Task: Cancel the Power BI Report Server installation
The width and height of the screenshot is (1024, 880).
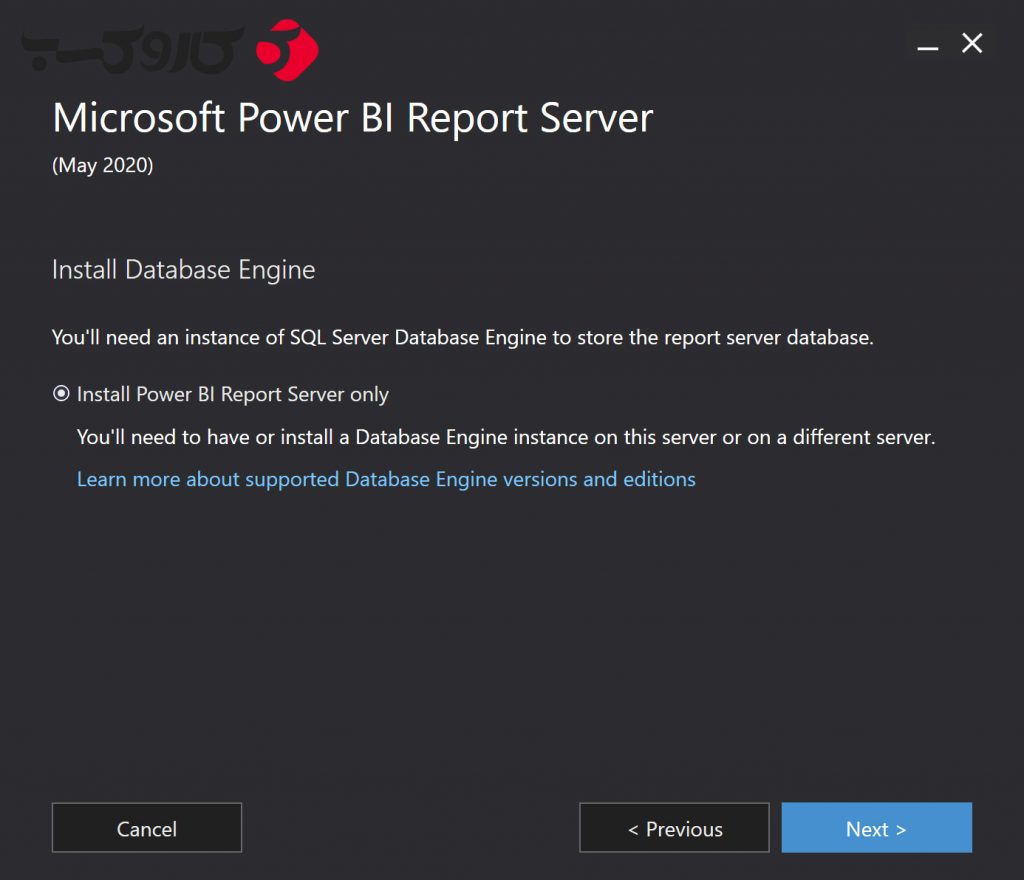Action: point(146,828)
